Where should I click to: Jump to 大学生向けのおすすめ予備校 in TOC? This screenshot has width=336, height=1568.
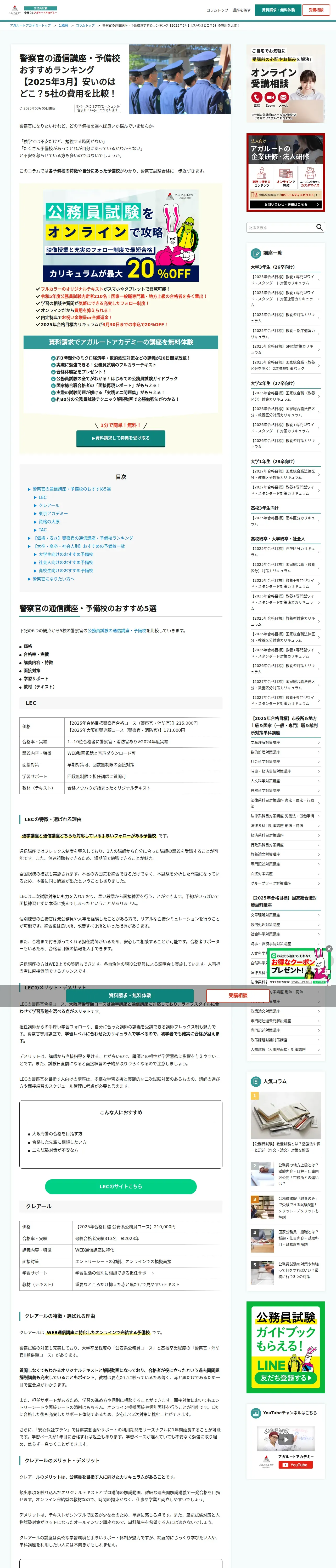coord(66,555)
